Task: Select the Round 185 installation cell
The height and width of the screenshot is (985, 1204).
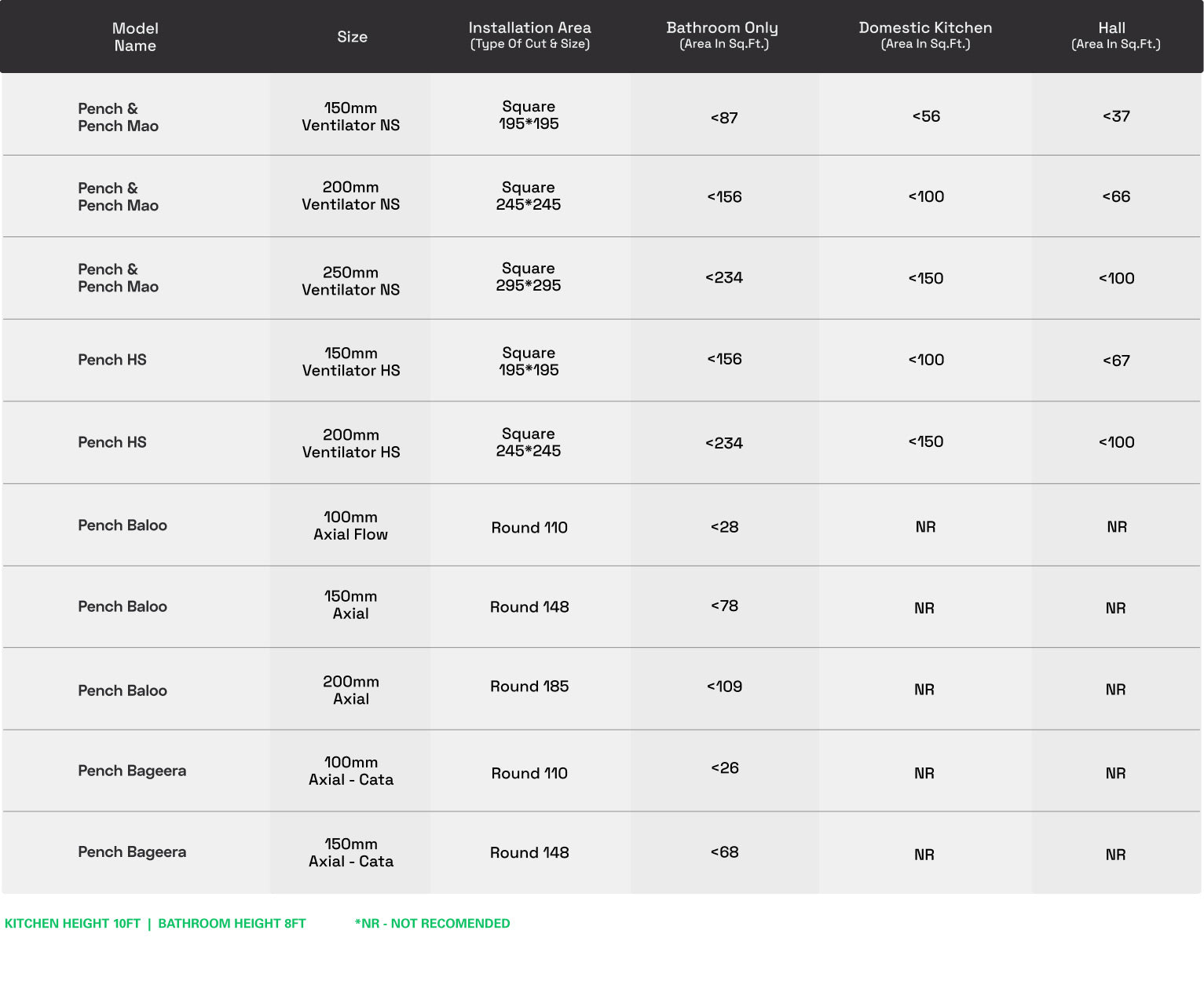Action: tap(529, 687)
